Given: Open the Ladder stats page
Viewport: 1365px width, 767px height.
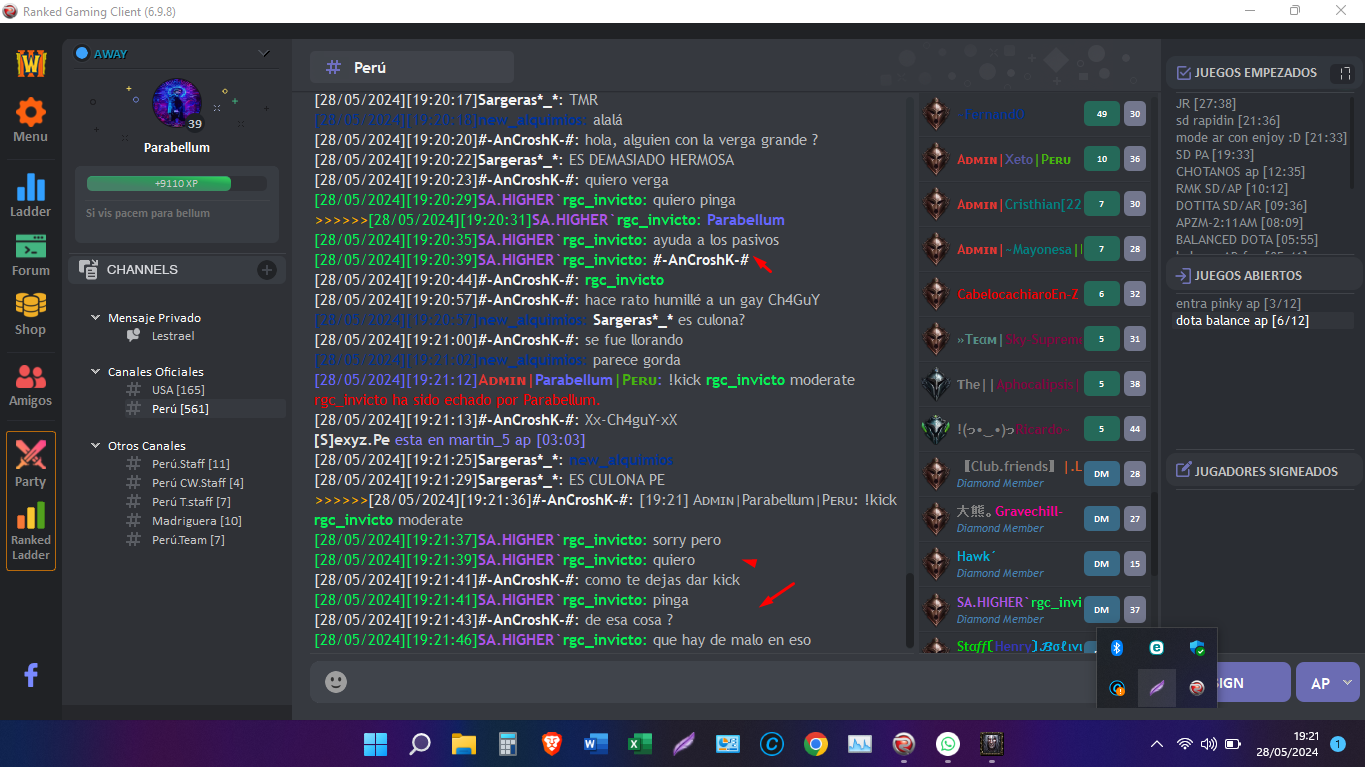Looking at the screenshot, I should (x=31, y=195).
